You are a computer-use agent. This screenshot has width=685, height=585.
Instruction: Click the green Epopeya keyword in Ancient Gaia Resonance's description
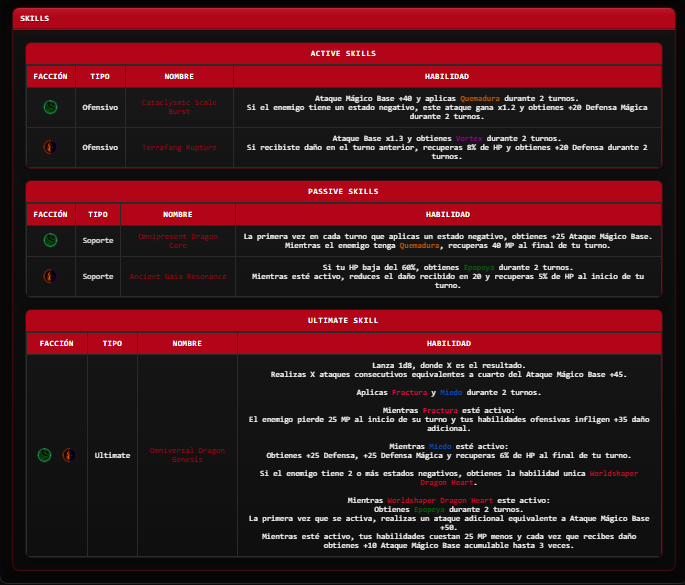point(479,267)
